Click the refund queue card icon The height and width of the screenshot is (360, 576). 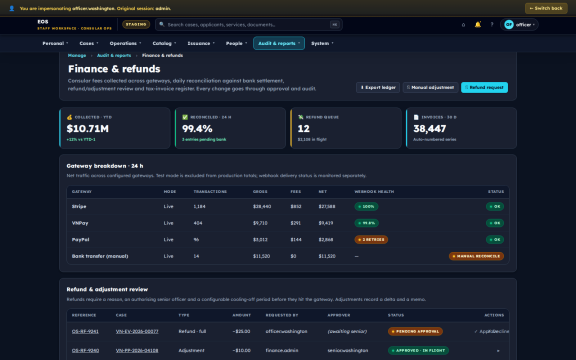[300, 117]
